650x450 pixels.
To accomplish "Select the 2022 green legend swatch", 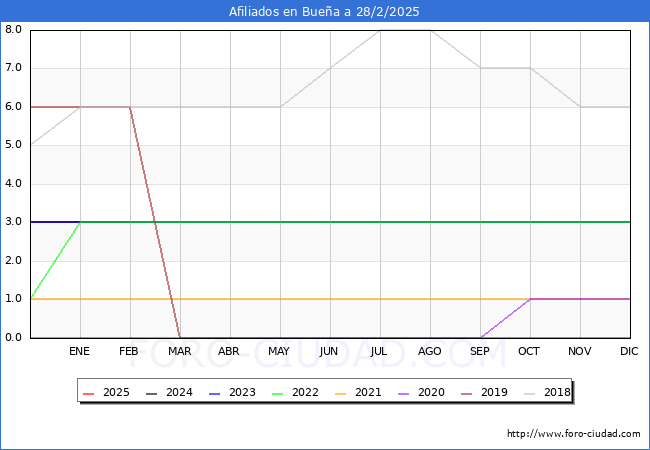I will click(x=278, y=393).
